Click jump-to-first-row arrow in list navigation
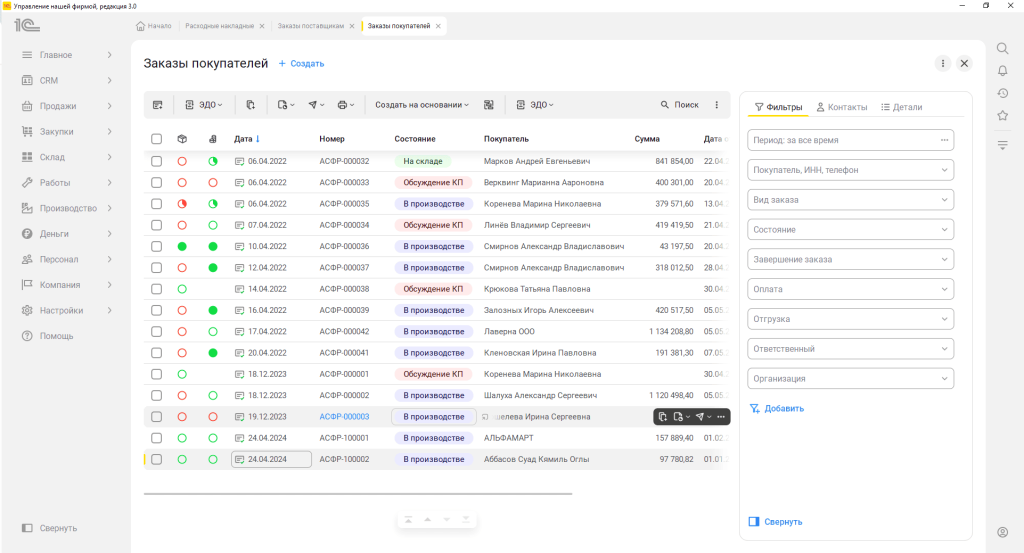This screenshot has height=553, width=1024. pyautogui.click(x=408, y=520)
